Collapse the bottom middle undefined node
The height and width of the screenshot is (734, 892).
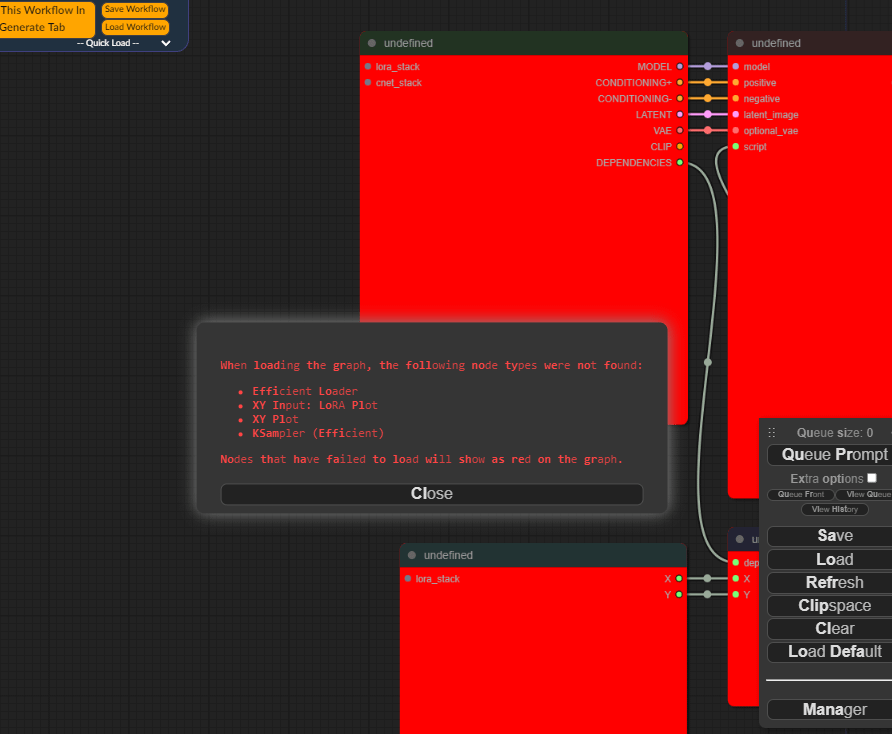click(412, 555)
